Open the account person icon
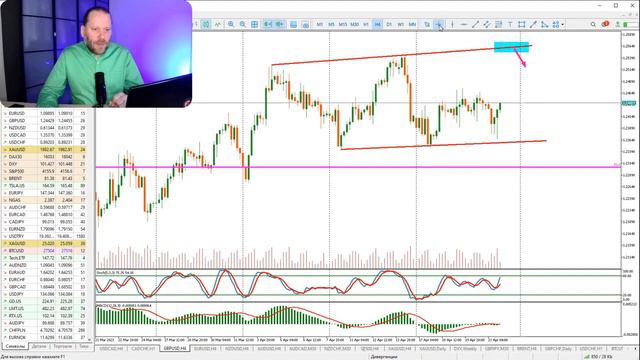640x360 pixels. pyautogui.click(x=618, y=24)
